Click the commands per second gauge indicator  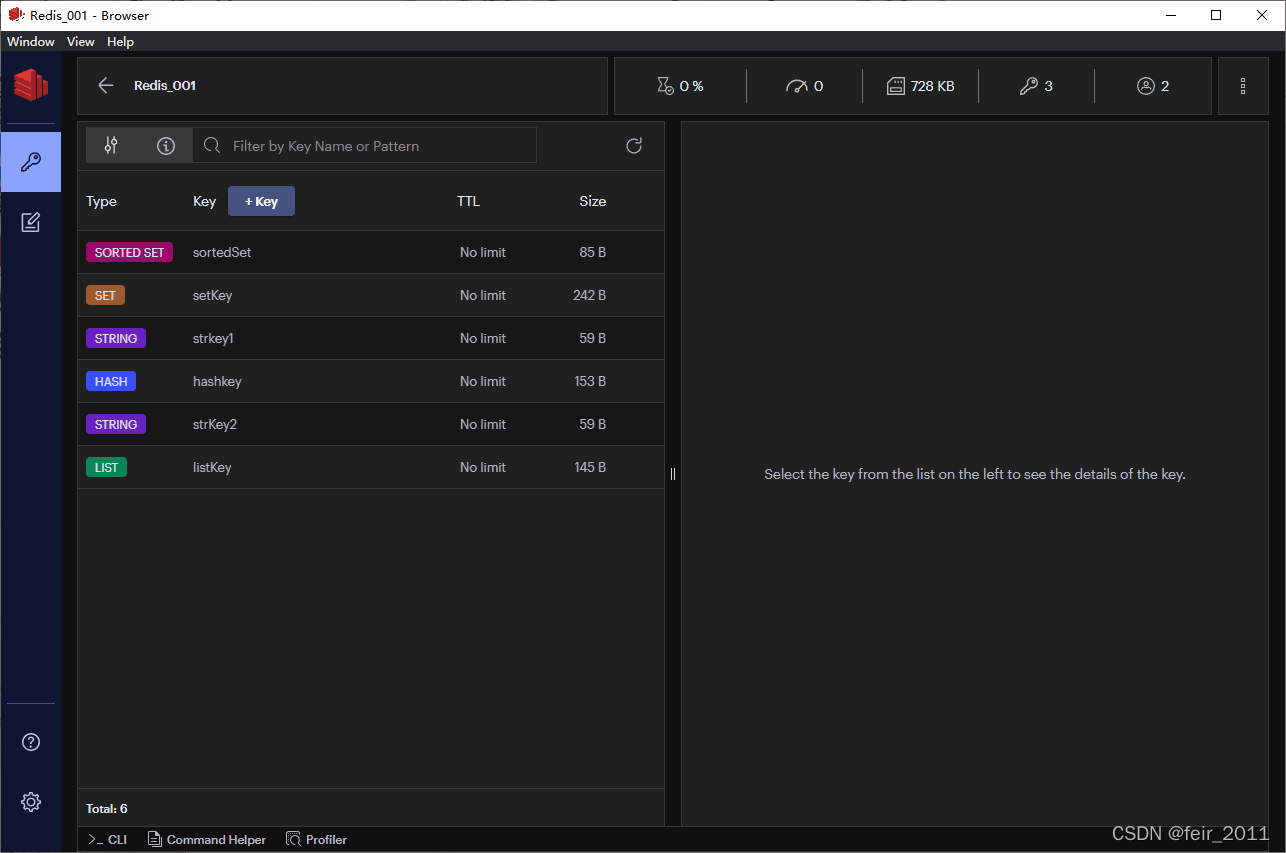click(805, 86)
